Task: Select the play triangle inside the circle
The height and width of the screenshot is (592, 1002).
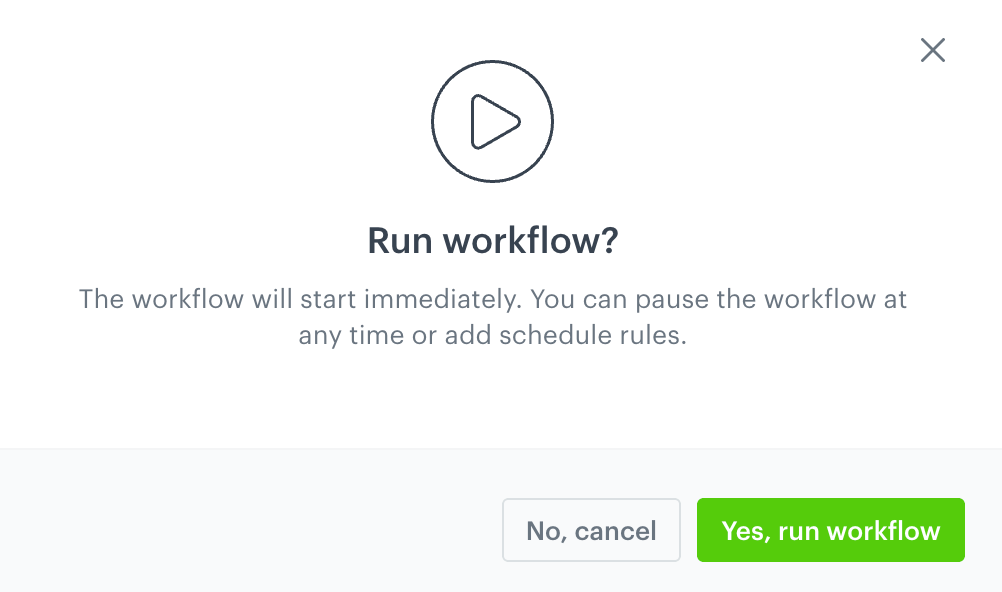Action: pyautogui.click(x=496, y=120)
